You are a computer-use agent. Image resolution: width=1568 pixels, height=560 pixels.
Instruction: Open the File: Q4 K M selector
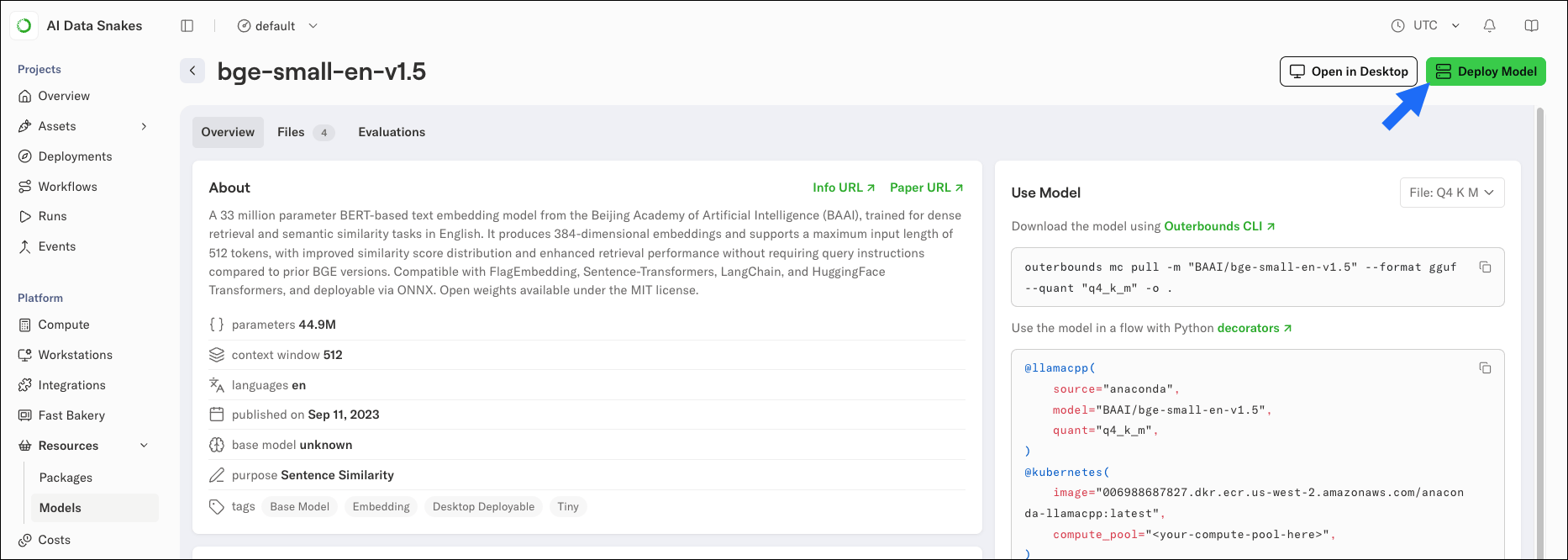[x=1452, y=193]
